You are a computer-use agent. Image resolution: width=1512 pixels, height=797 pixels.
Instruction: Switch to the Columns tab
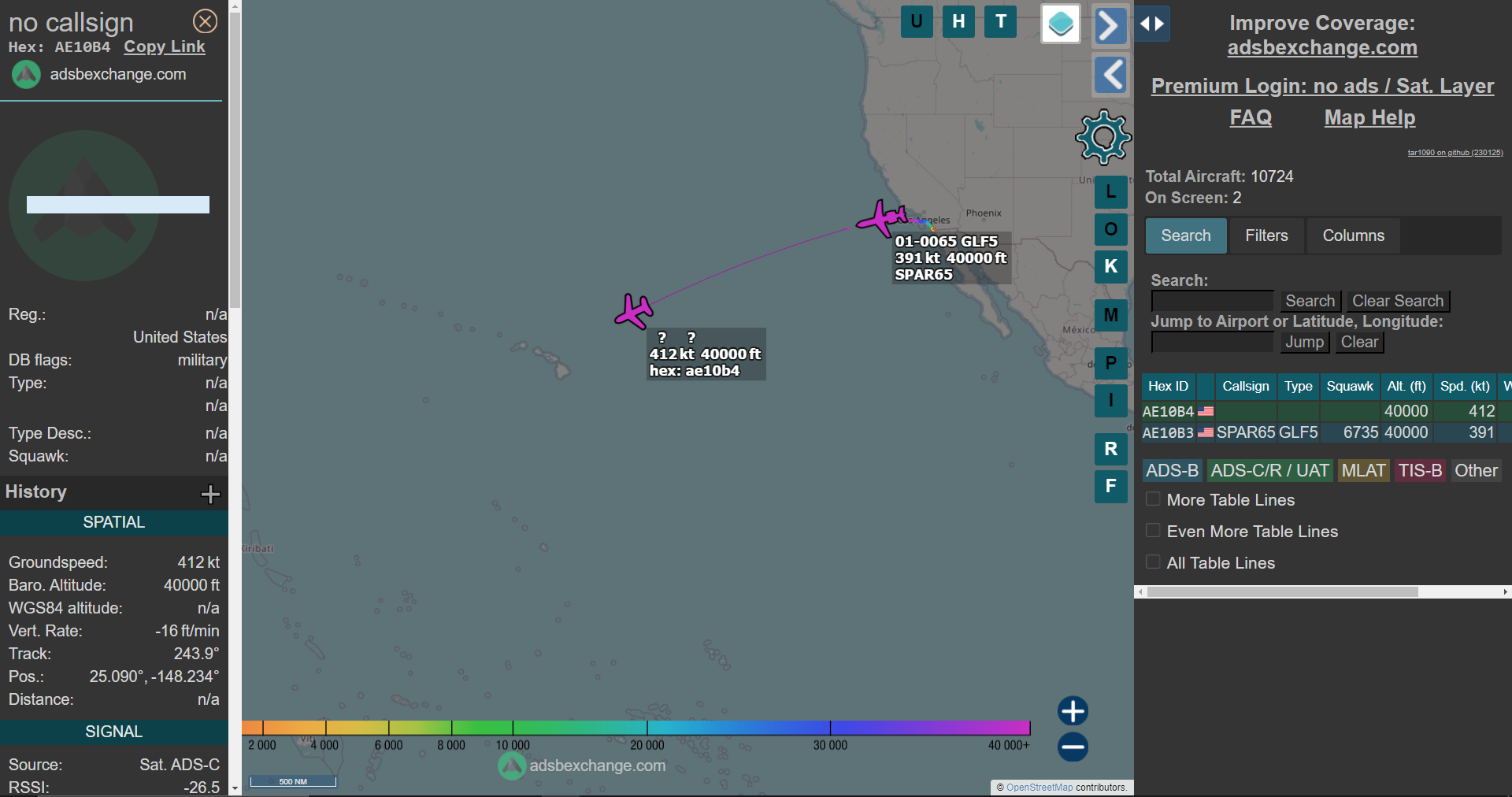click(1353, 235)
